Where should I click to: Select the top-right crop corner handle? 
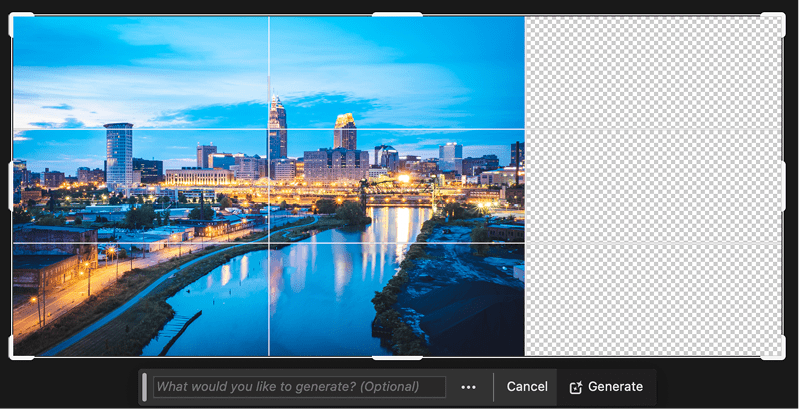774,23
